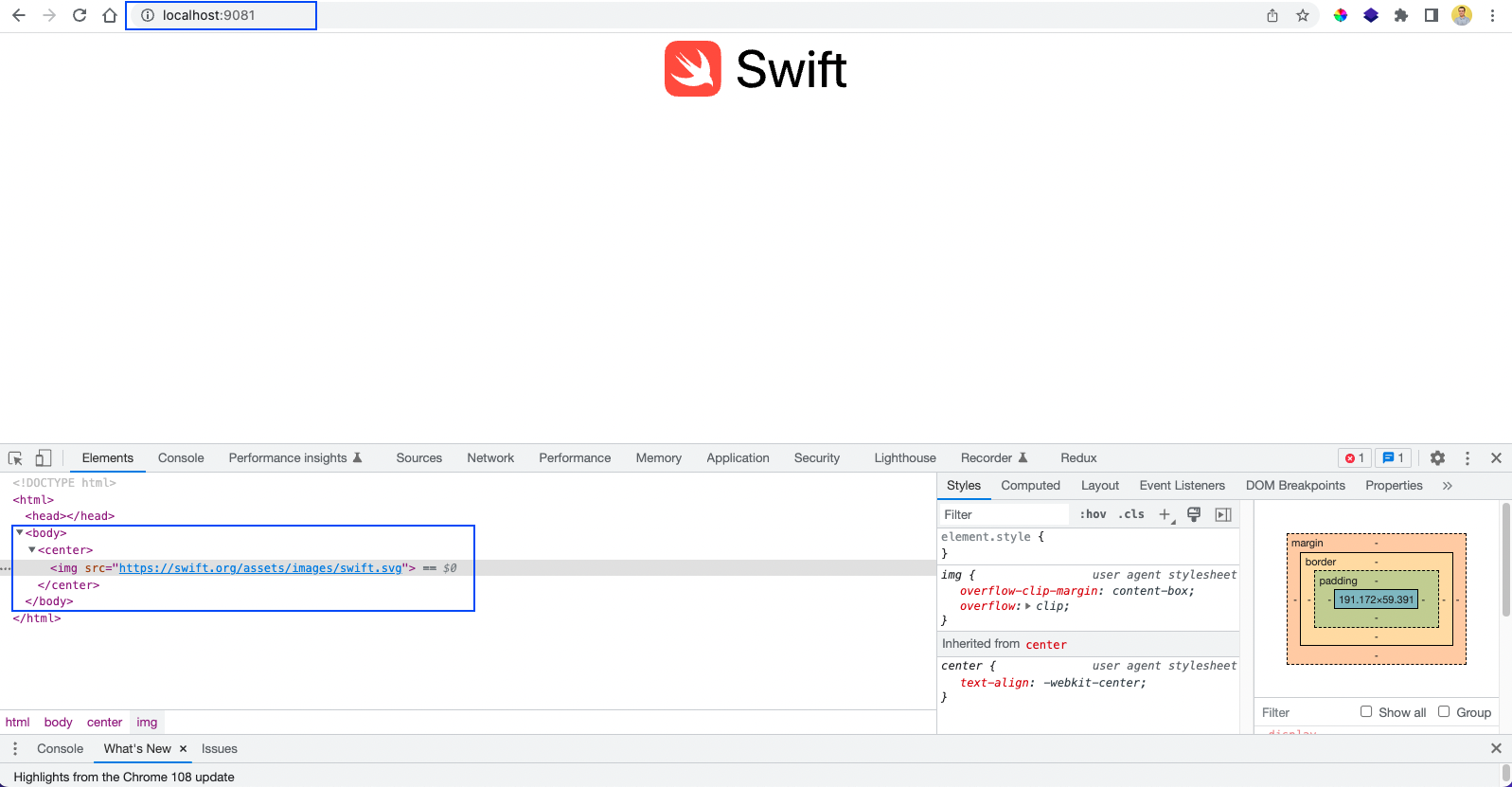Open the Chrome profile avatar
This screenshot has width=1512, height=787.
point(1462,15)
